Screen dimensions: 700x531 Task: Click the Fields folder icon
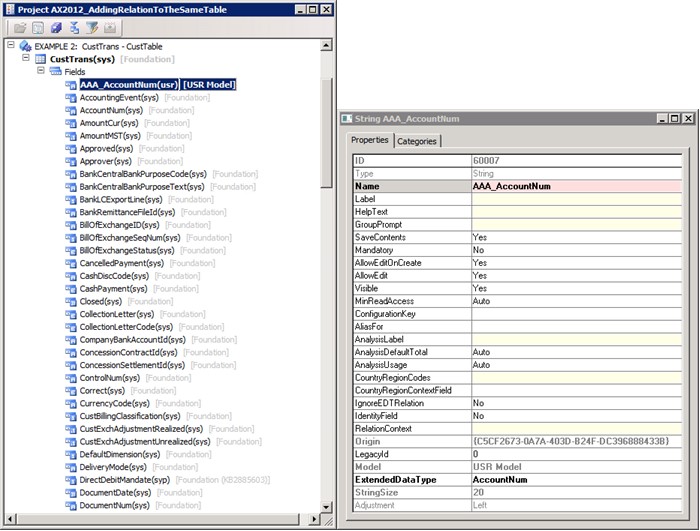coord(55,72)
